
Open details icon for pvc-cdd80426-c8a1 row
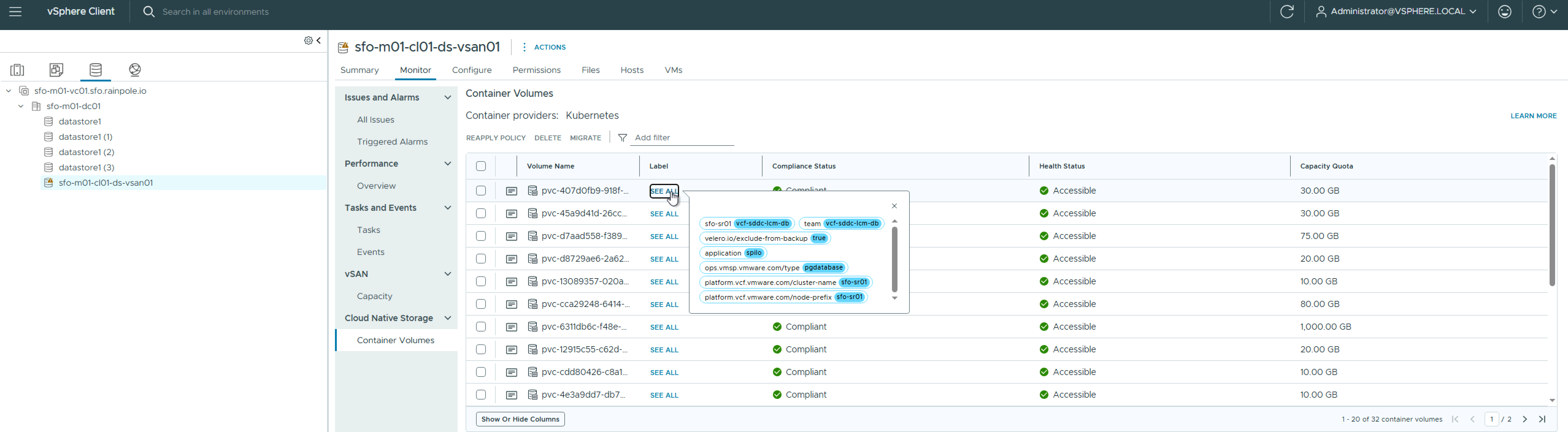[511, 372]
